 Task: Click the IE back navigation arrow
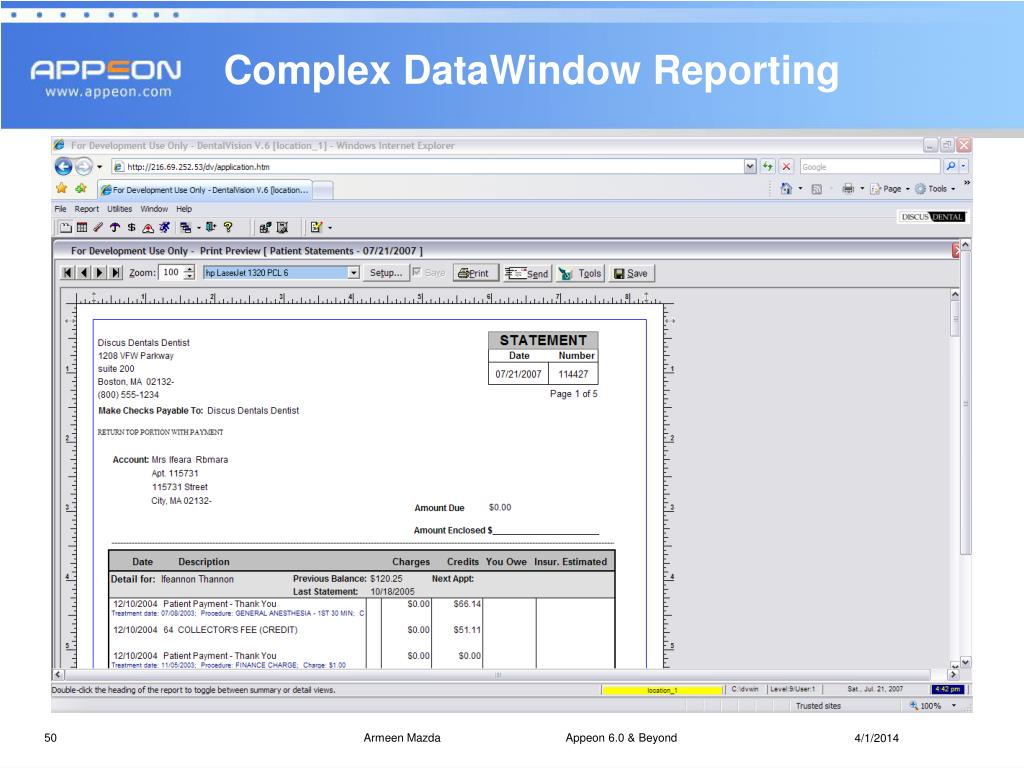(x=63, y=167)
